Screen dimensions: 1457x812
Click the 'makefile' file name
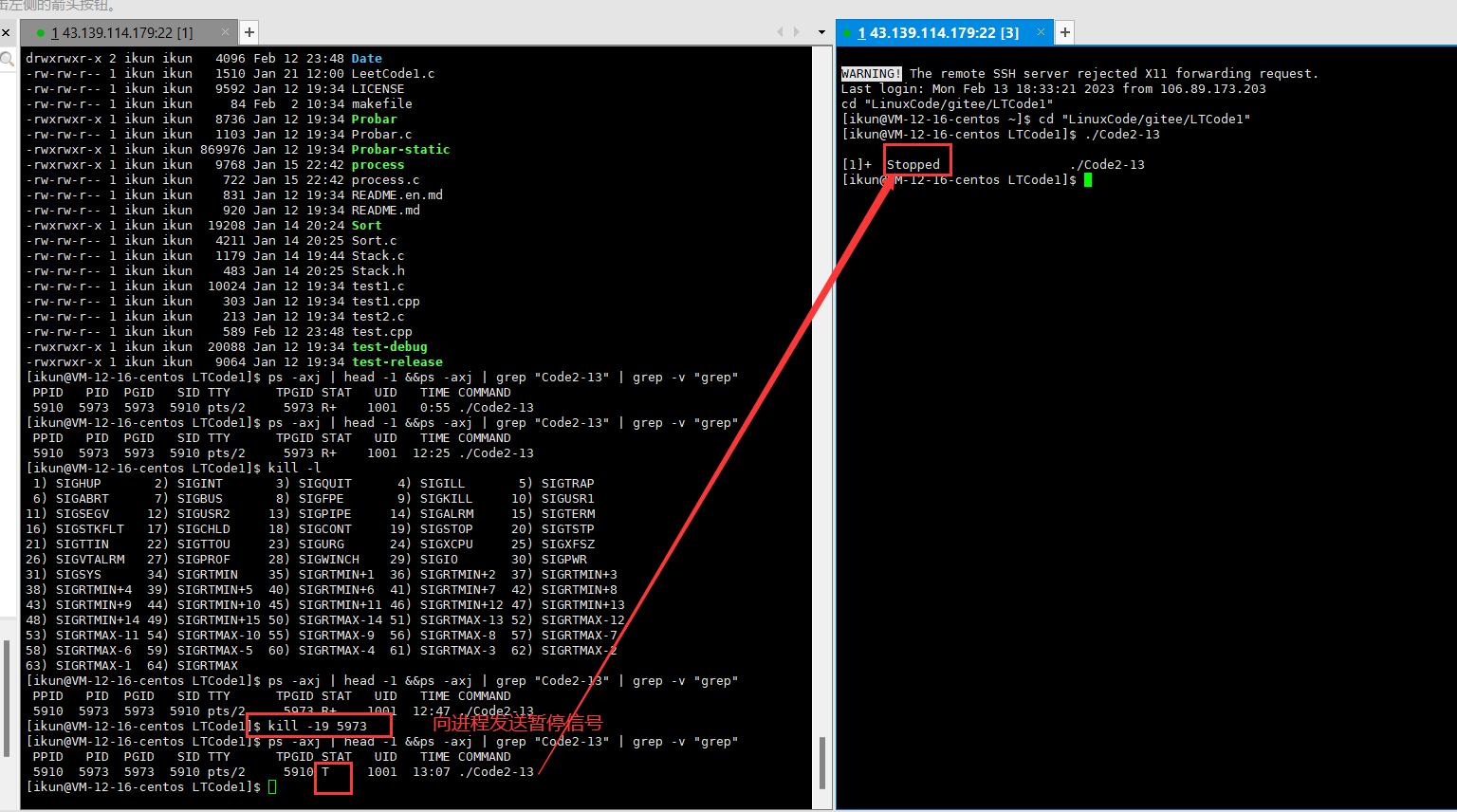[382, 103]
